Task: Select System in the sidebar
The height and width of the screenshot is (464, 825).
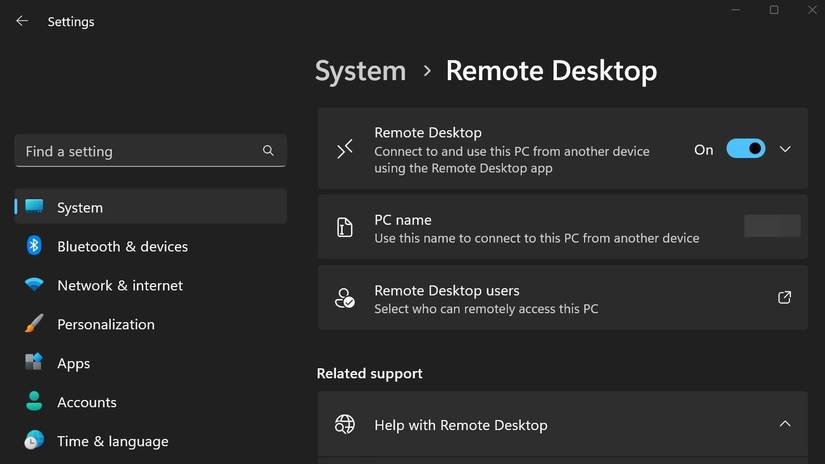Action: (80, 207)
